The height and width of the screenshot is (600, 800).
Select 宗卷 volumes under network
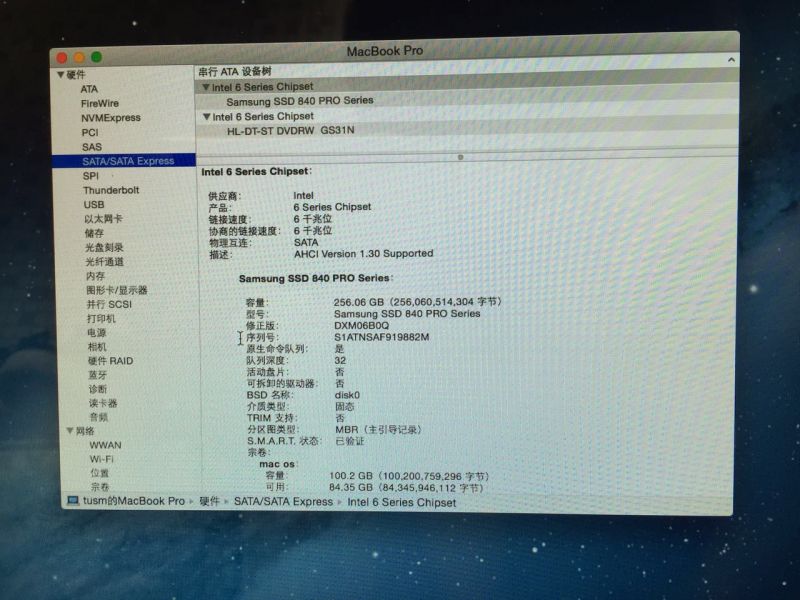pos(100,487)
